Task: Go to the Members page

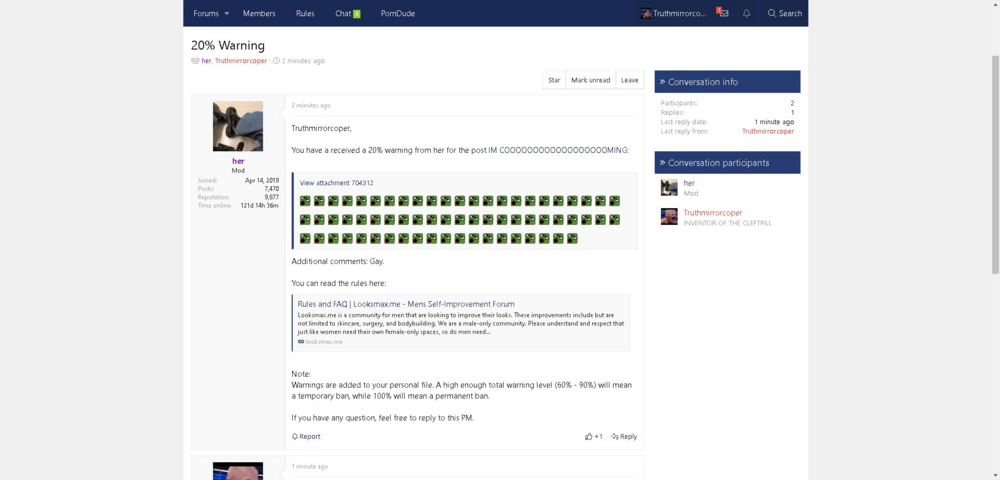Action: (x=259, y=13)
